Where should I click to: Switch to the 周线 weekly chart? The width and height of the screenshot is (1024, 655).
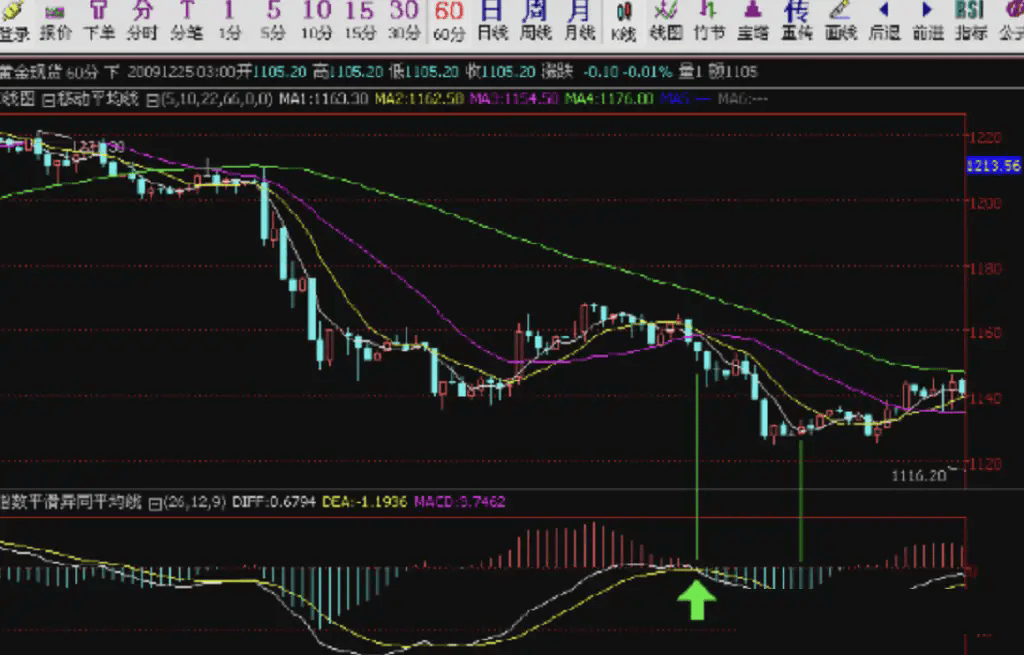(x=536, y=21)
